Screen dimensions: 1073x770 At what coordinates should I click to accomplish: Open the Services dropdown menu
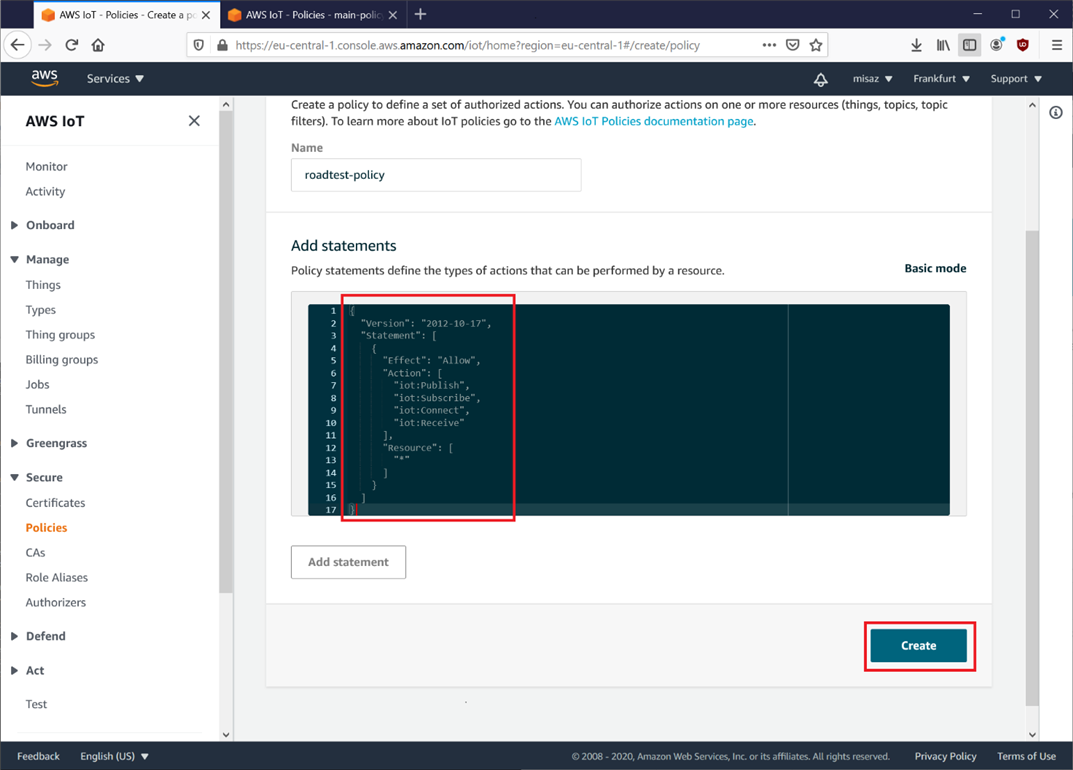pyautogui.click(x=115, y=79)
